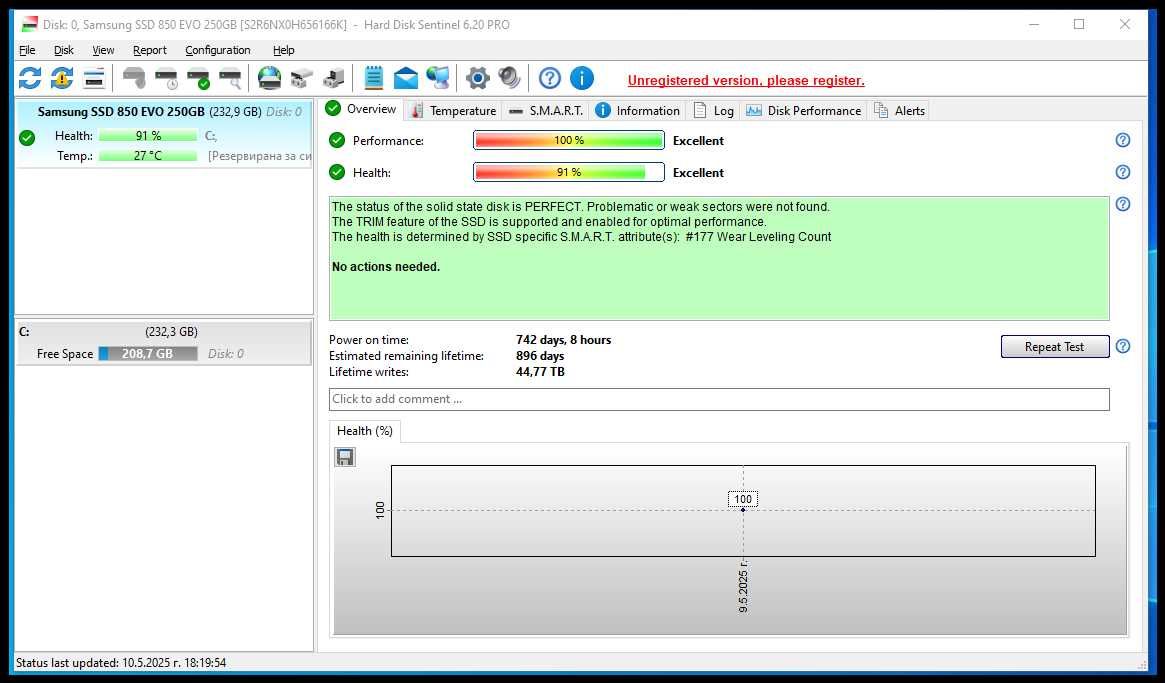Click the Health 91 % bar in Overview

(568, 172)
